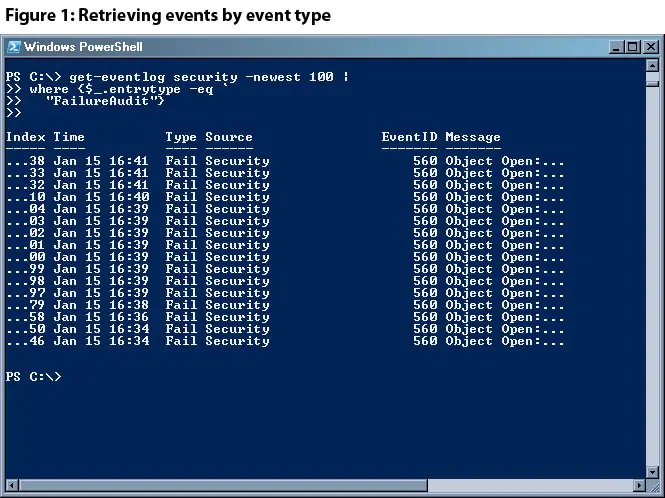Click the vertical scrollbar up arrow
The height and width of the screenshot is (498, 665).
tap(652, 65)
